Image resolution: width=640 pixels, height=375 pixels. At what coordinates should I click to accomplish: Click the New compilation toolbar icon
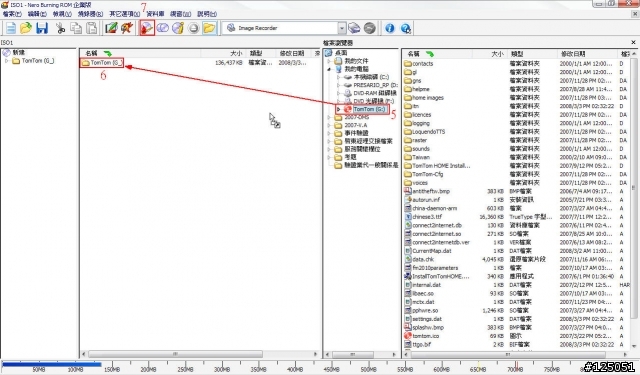click(11, 28)
